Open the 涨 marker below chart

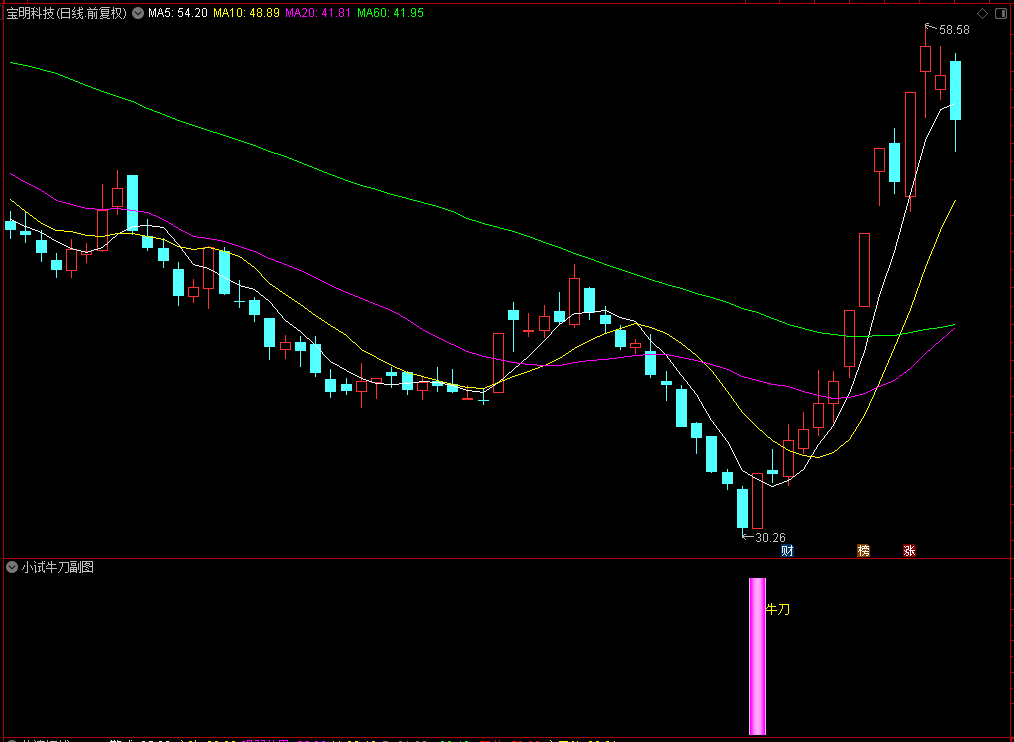(909, 551)
